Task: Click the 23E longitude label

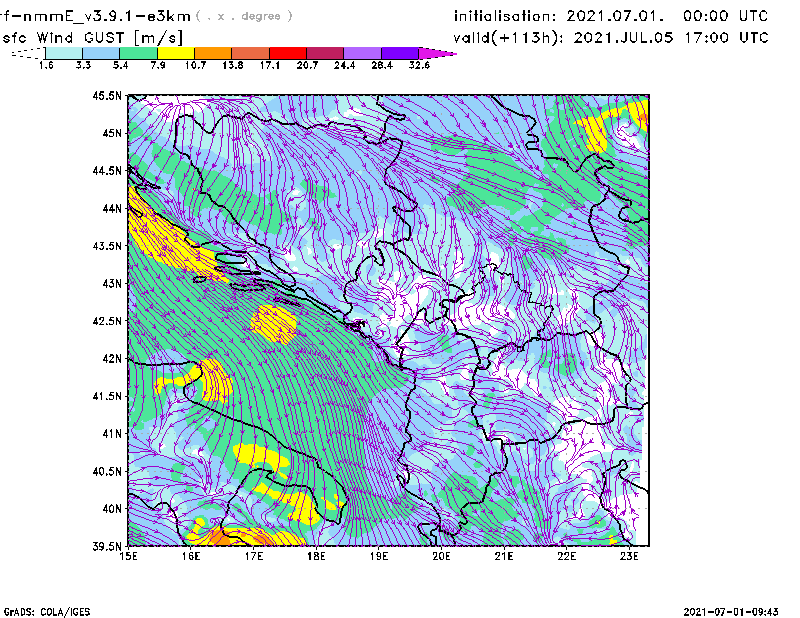Action: coord(629,556)
